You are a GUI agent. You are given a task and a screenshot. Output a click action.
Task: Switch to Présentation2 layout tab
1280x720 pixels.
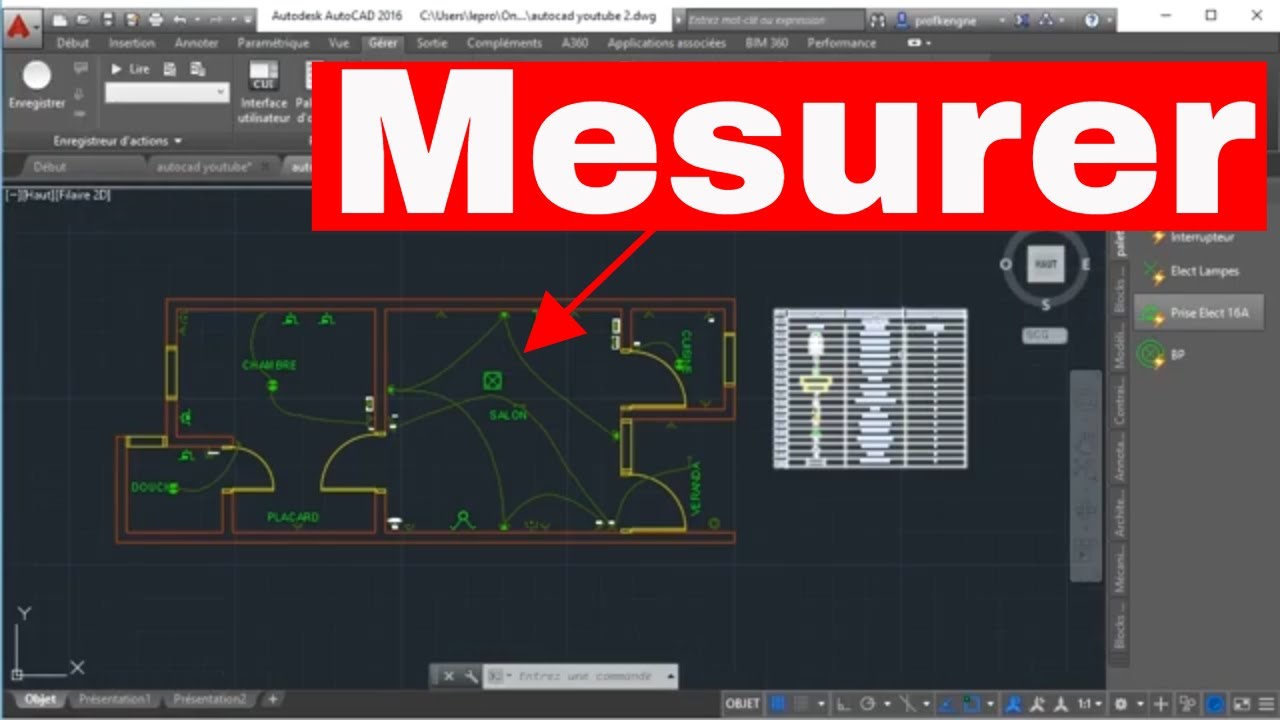tap(209, 700)
